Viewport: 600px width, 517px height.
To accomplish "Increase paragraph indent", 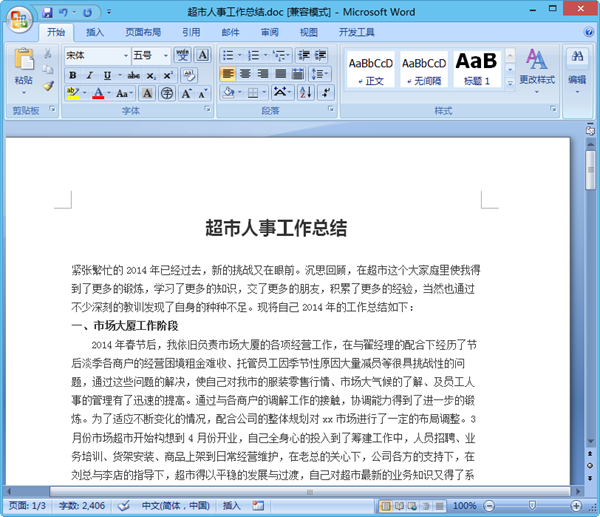I will [320, 55].
